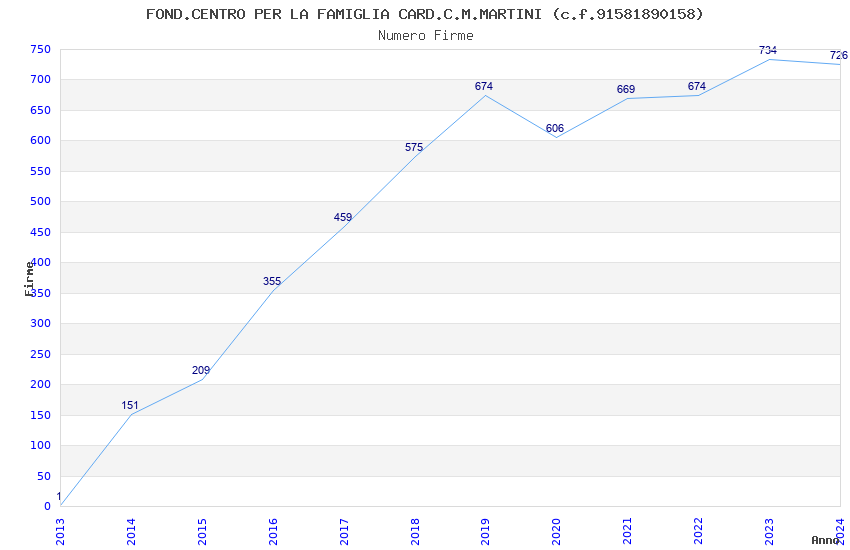This screenshot has height=550, width=850.
Task: Click the data label 209
Action: [x=201, y=370]
